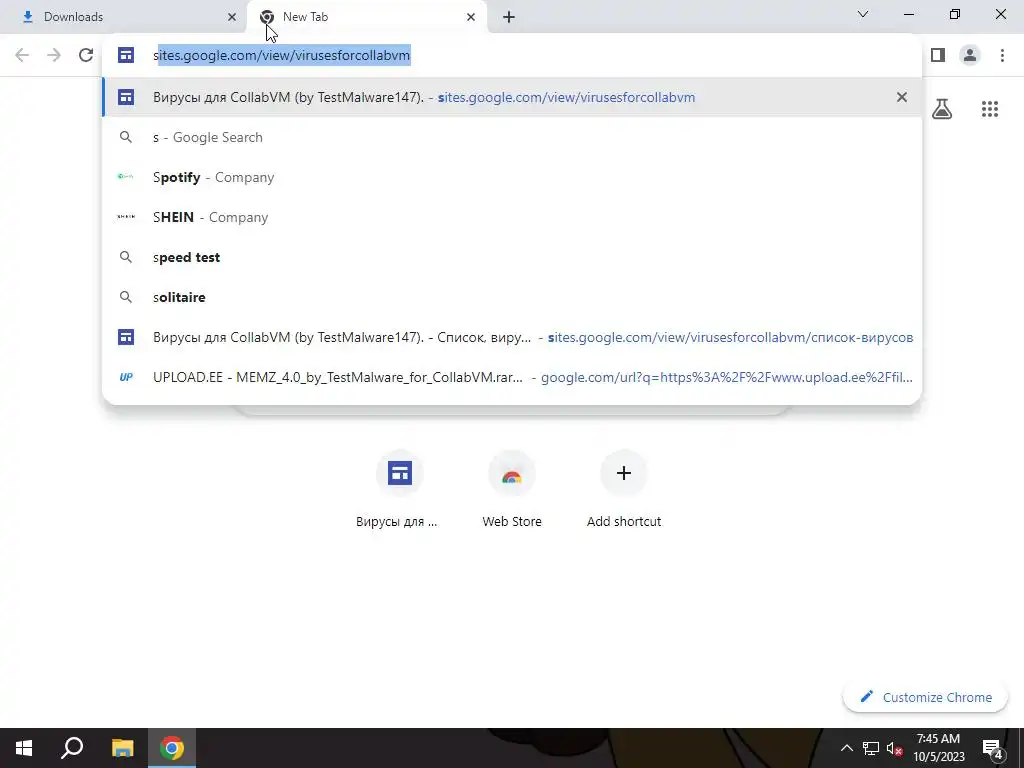Click the site icon in address bar

(126, 55)
